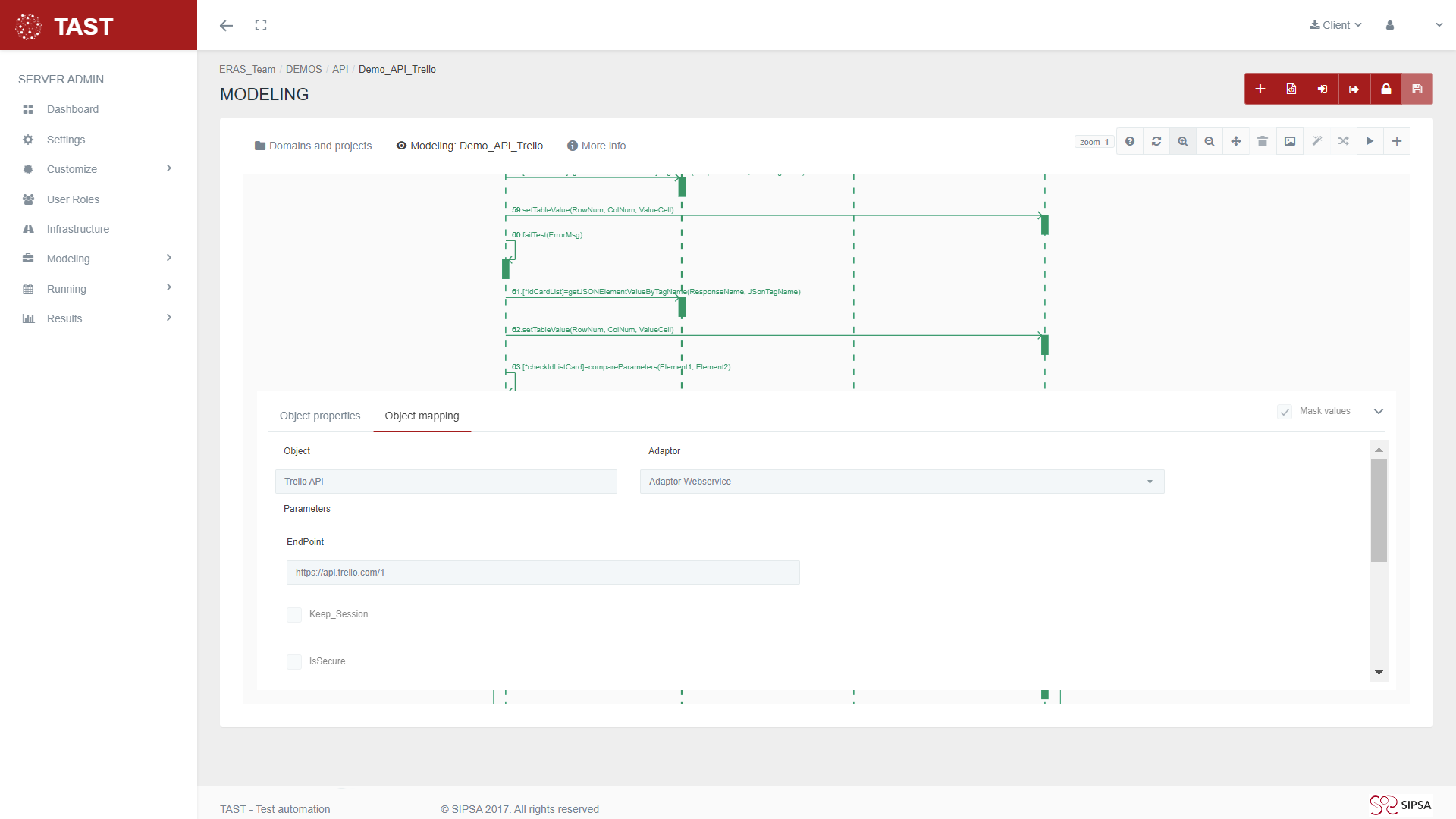Click the red code file icon
Viewport: 1456px width, 819px height.
(x=1291, y=89)
